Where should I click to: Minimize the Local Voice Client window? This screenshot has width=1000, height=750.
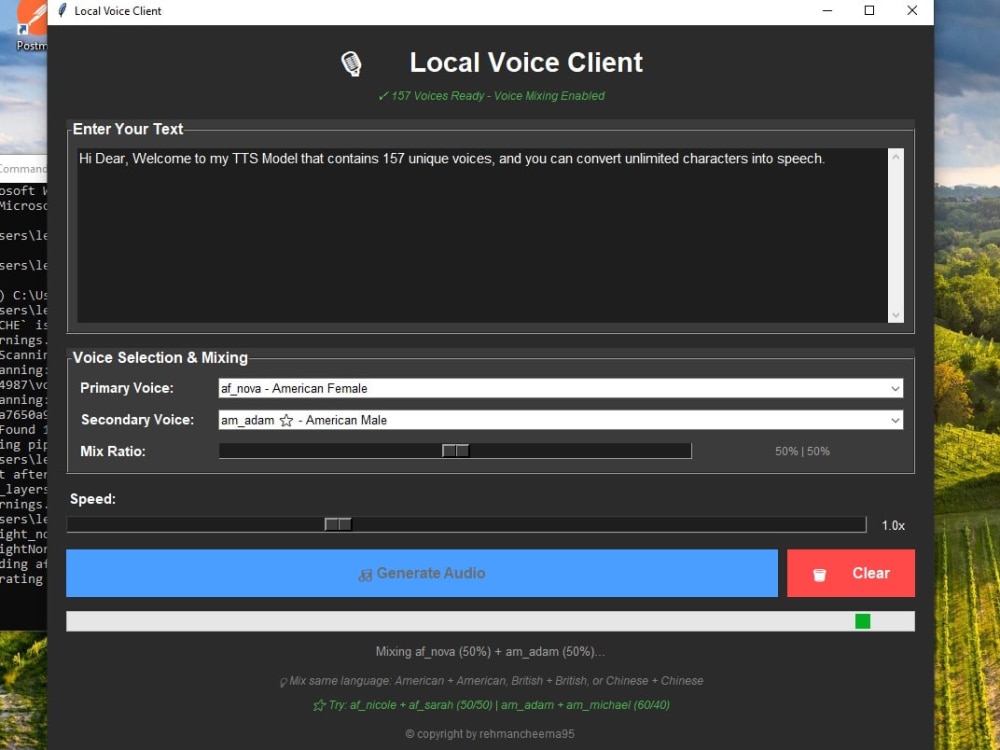point(827,11)
